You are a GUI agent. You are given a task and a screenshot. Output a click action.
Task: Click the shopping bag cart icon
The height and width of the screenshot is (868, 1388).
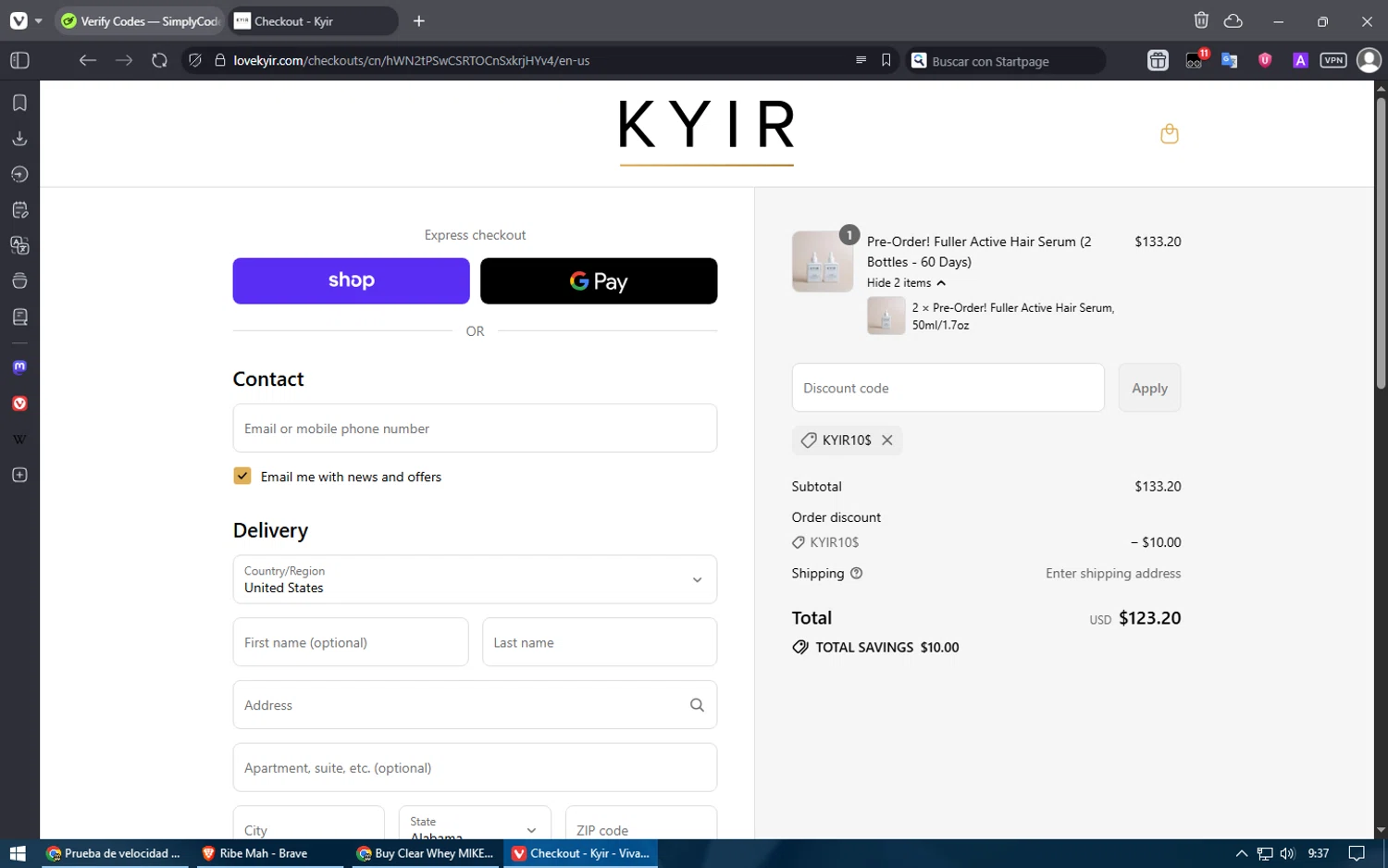coord(1170,134)
